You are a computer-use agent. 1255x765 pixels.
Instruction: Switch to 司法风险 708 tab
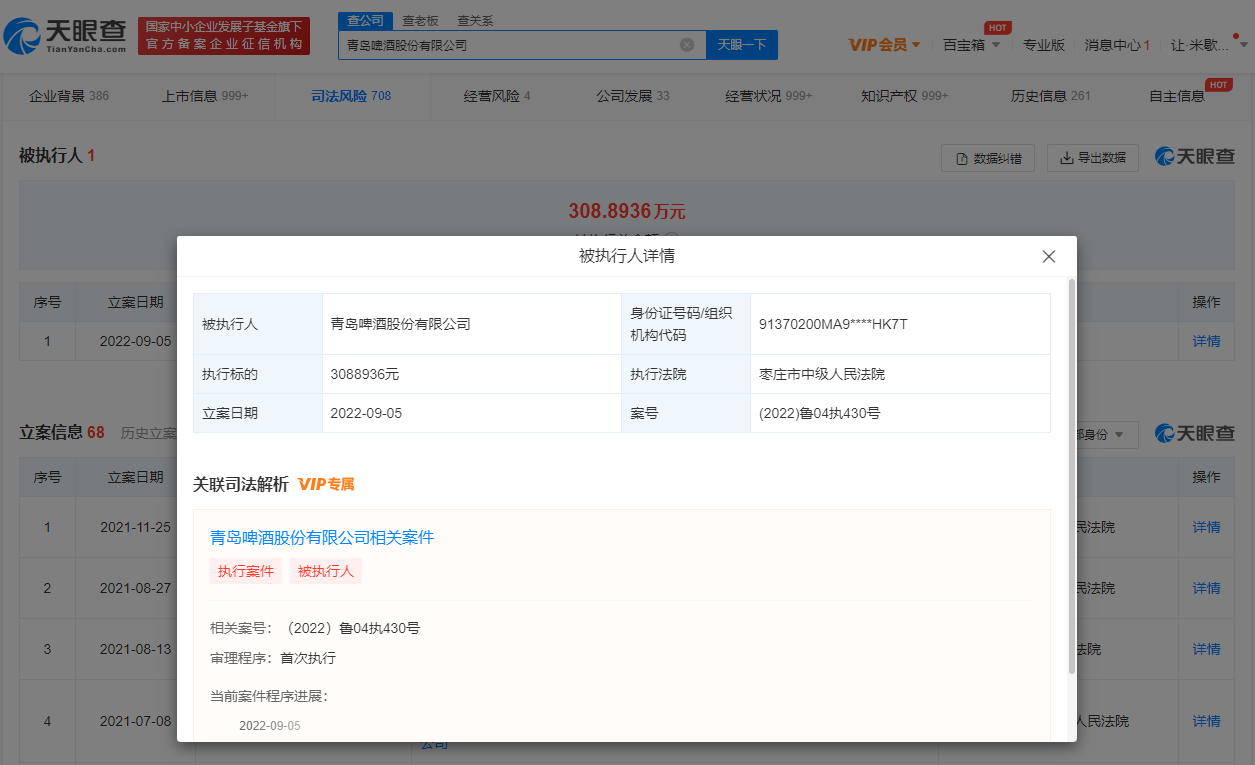point(351,96)
